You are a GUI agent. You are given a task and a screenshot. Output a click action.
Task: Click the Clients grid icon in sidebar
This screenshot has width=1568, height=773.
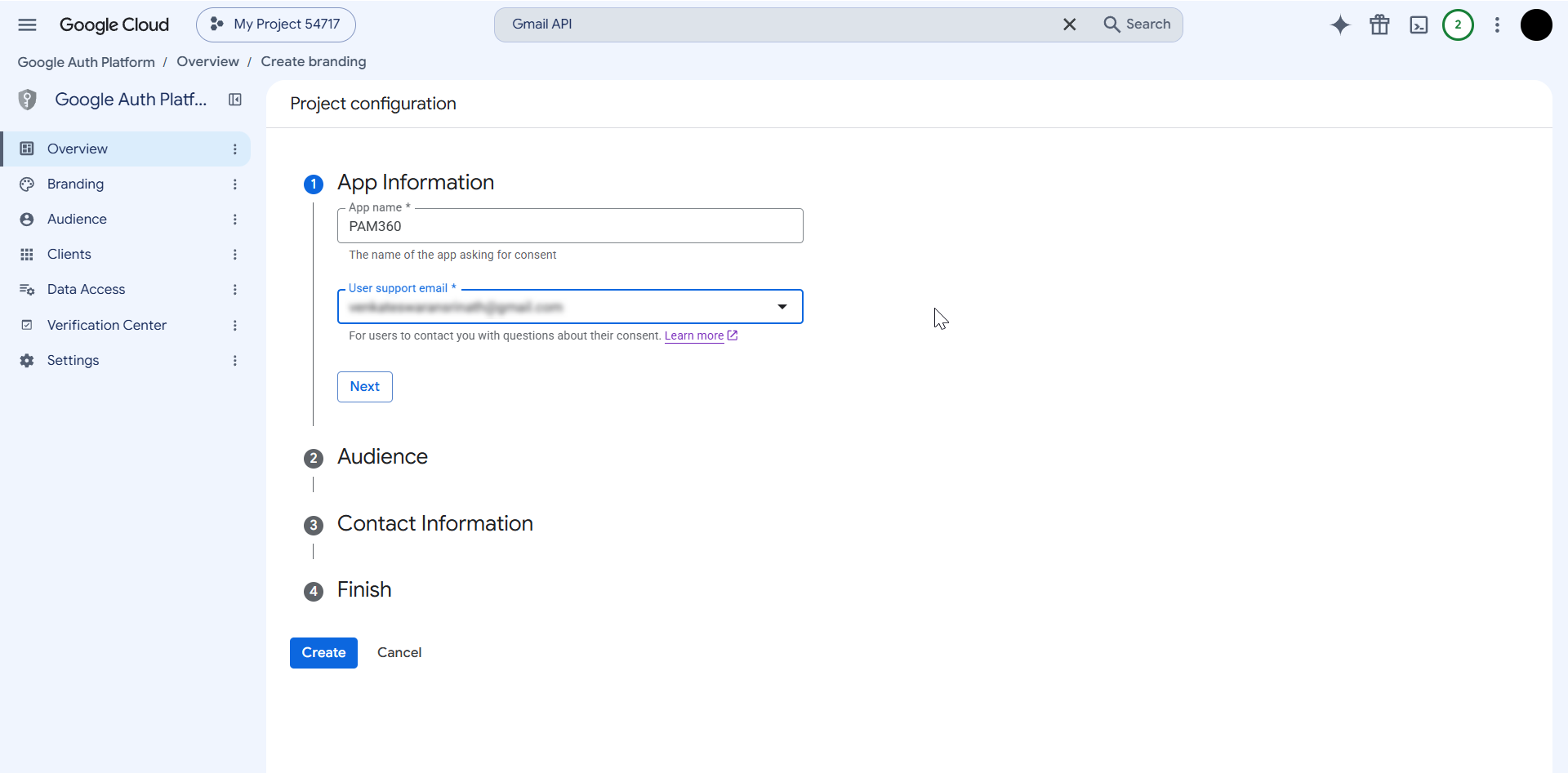[x=27, y=255]
